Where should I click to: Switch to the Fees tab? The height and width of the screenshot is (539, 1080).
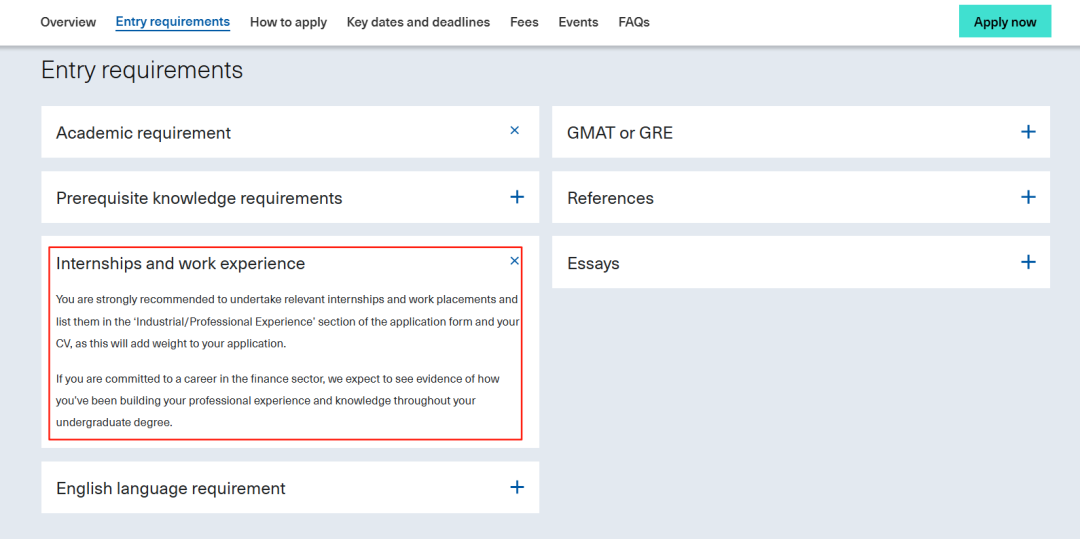524,22
